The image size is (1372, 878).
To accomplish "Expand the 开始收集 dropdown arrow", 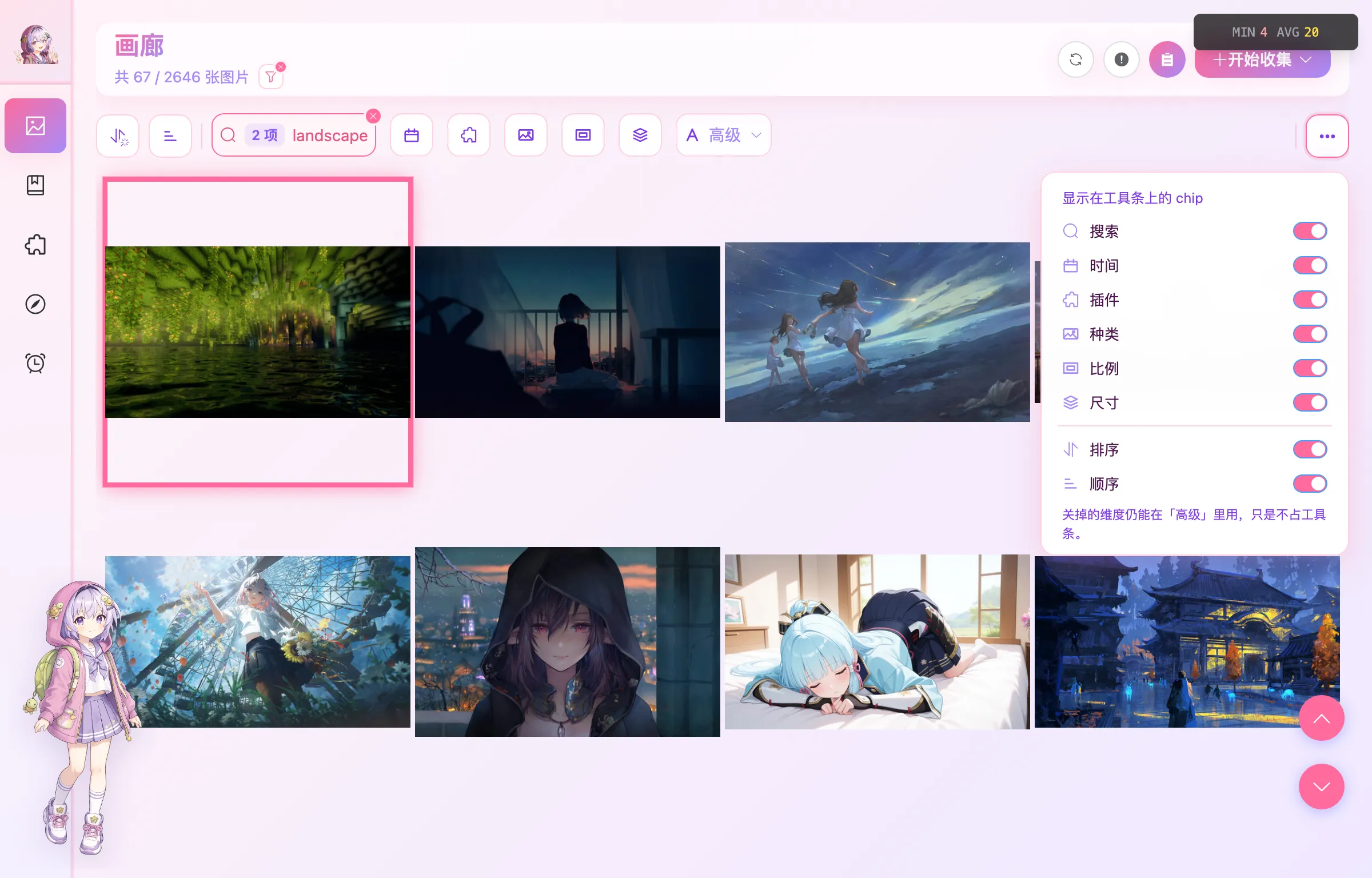I will 1306,60.
